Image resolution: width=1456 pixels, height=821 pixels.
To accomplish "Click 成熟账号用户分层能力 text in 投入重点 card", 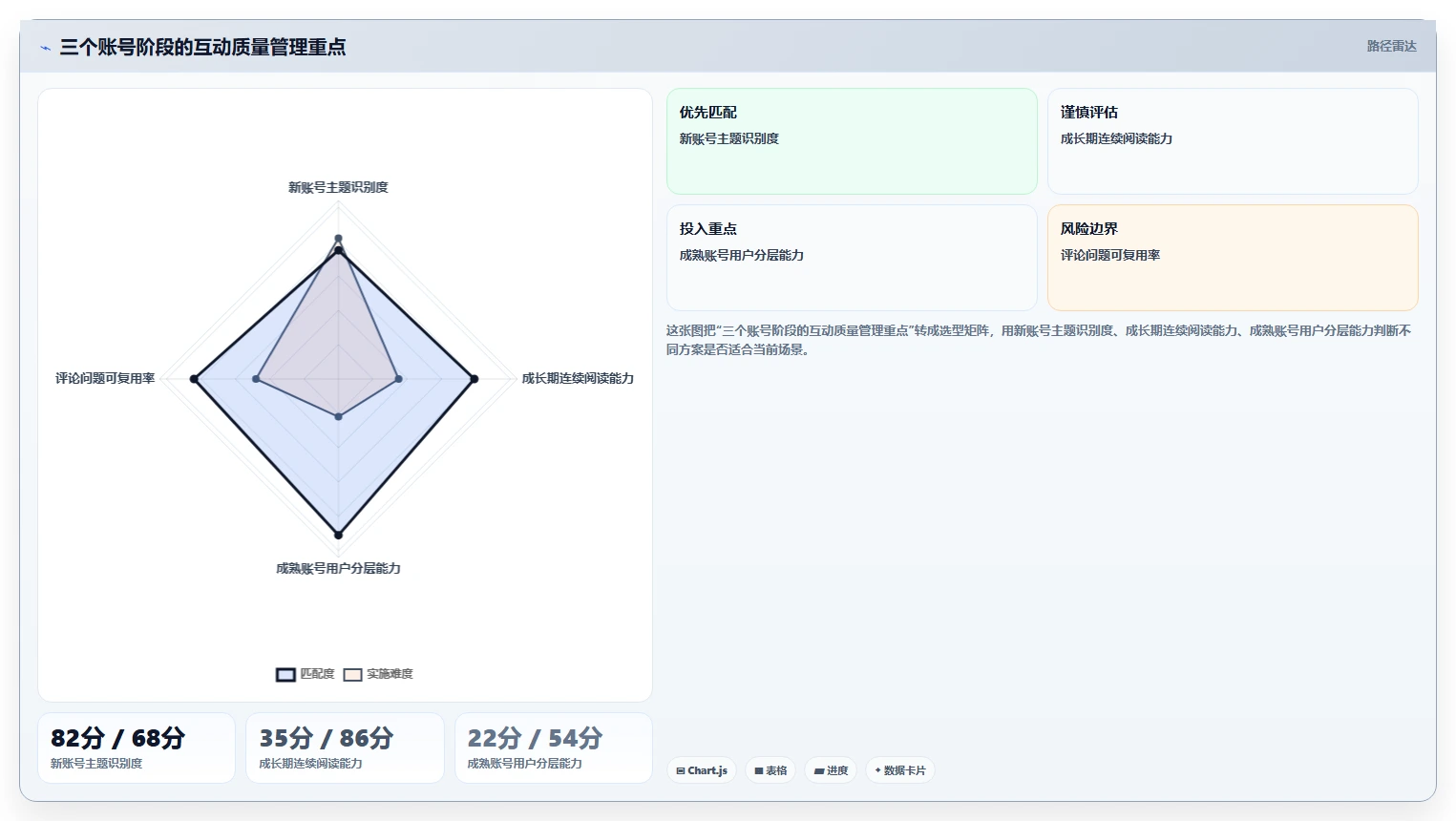I will coord(742,255).
